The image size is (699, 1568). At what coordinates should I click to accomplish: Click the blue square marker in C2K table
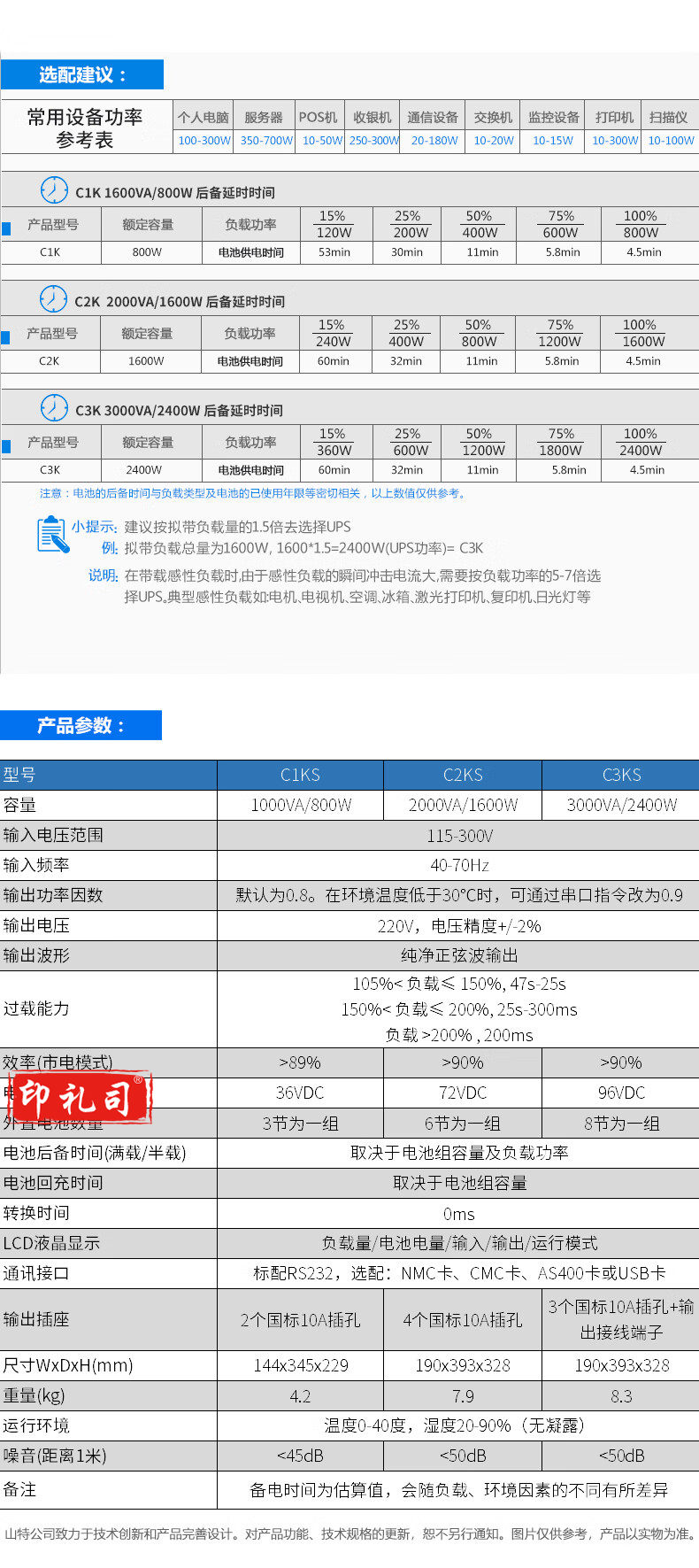6,337
